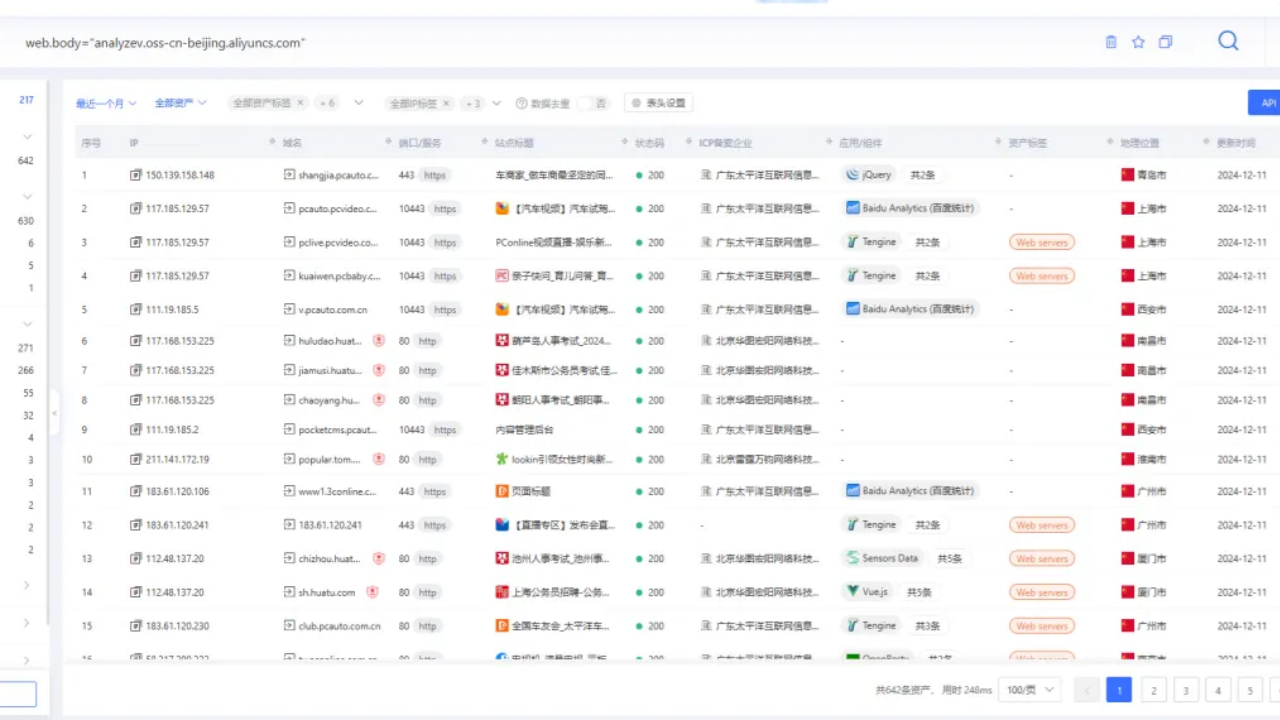The image size is (1280, 720).
Task: Click the sort icon on 域名 column
Action: pos(273,143)
